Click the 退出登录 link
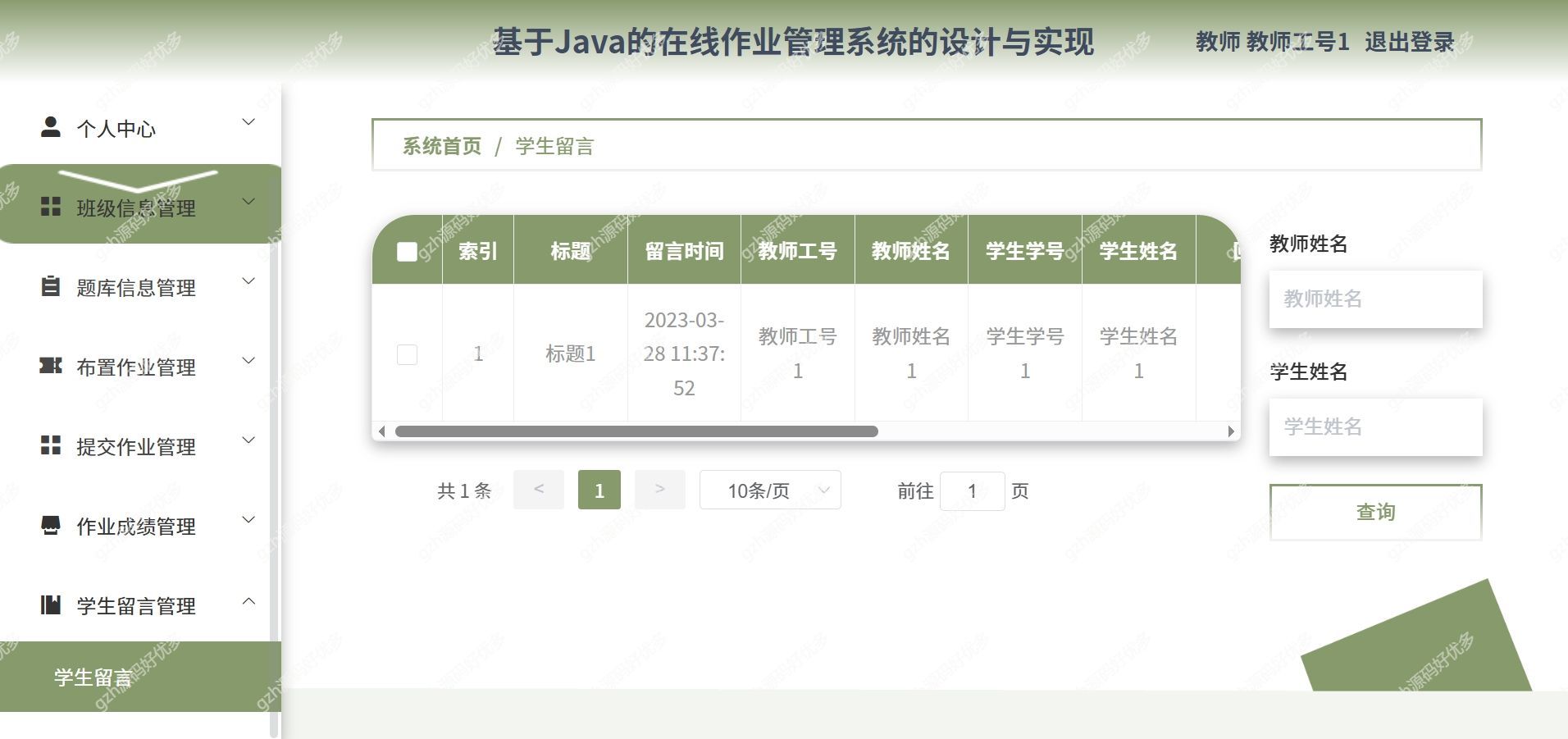 coord(1409,42)
